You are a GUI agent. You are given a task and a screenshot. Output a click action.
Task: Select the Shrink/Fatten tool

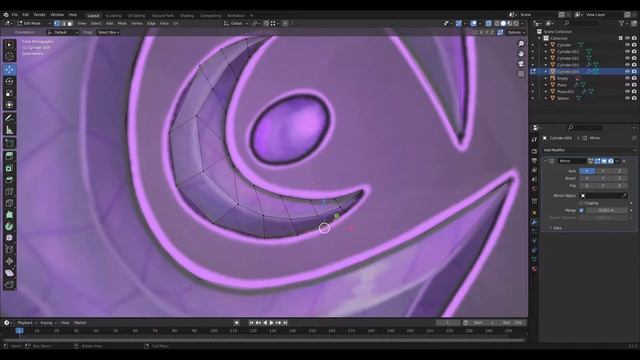(9, 261)
